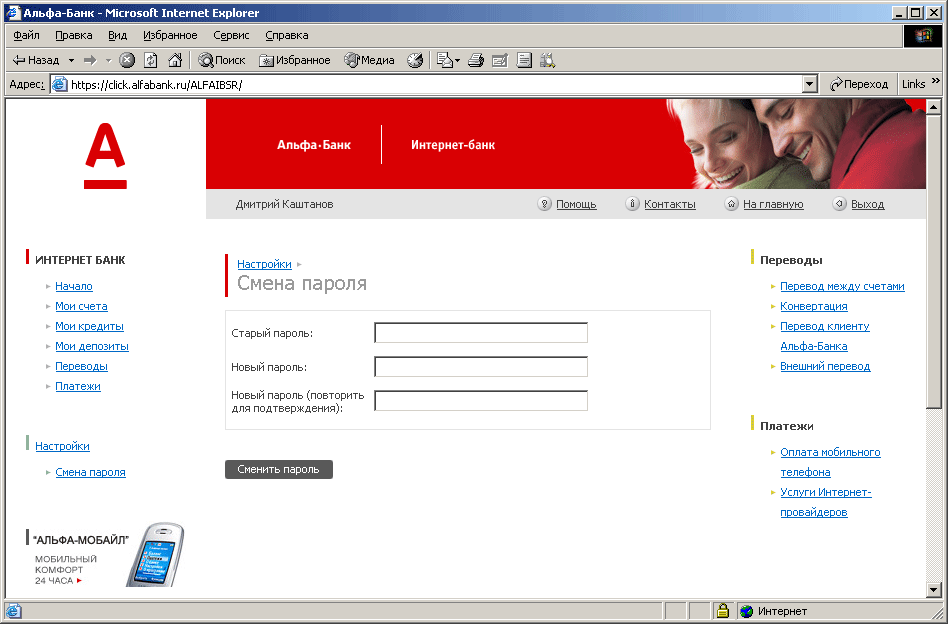The height and width of the screenshot is (624, 948).
Task: Stop page loading with the Stop icon
Action: 127,60
